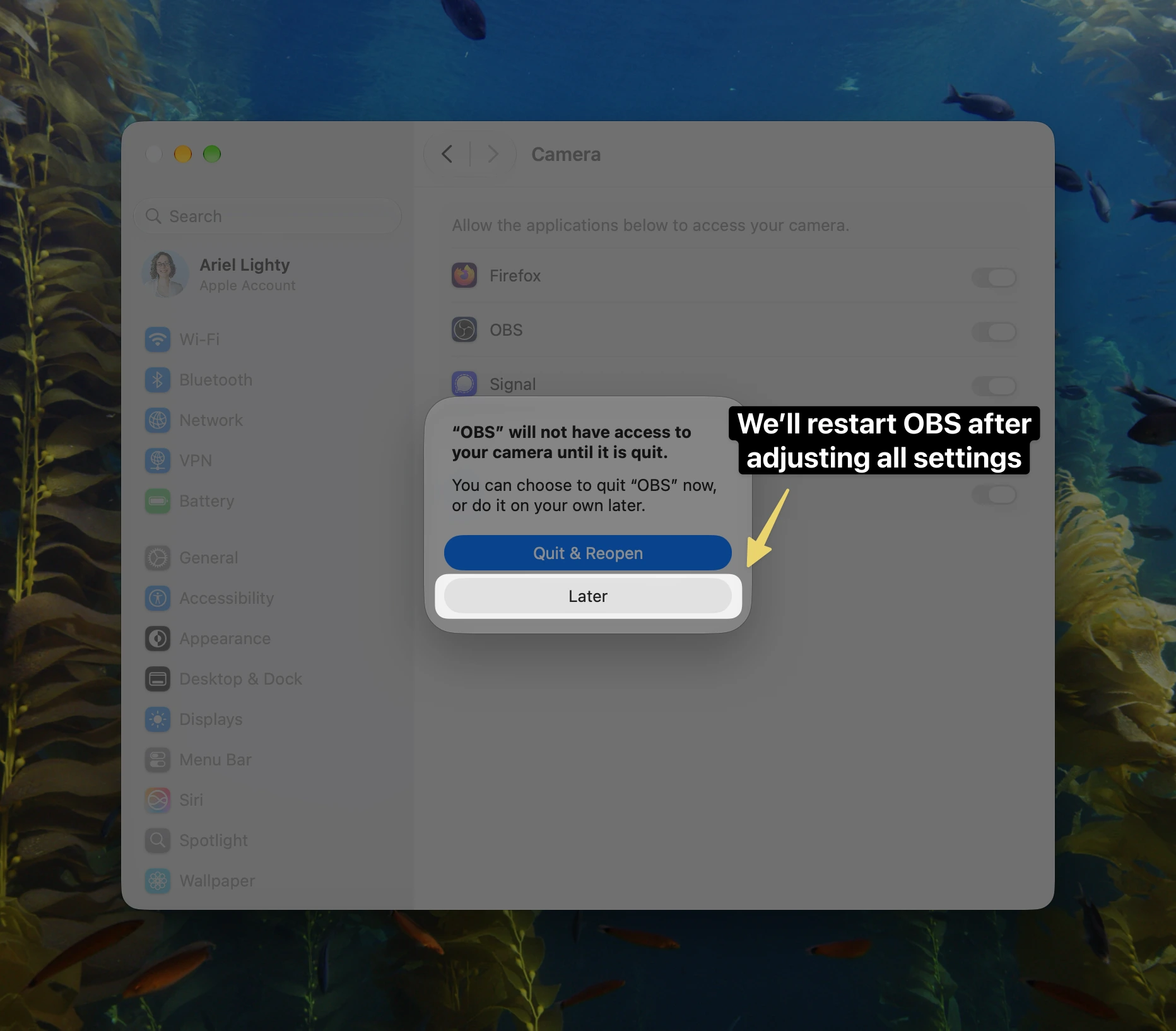The height and width of the screenshot is (1031, 1176).
Task: Click the Battery icon
Action: point(158,501)
